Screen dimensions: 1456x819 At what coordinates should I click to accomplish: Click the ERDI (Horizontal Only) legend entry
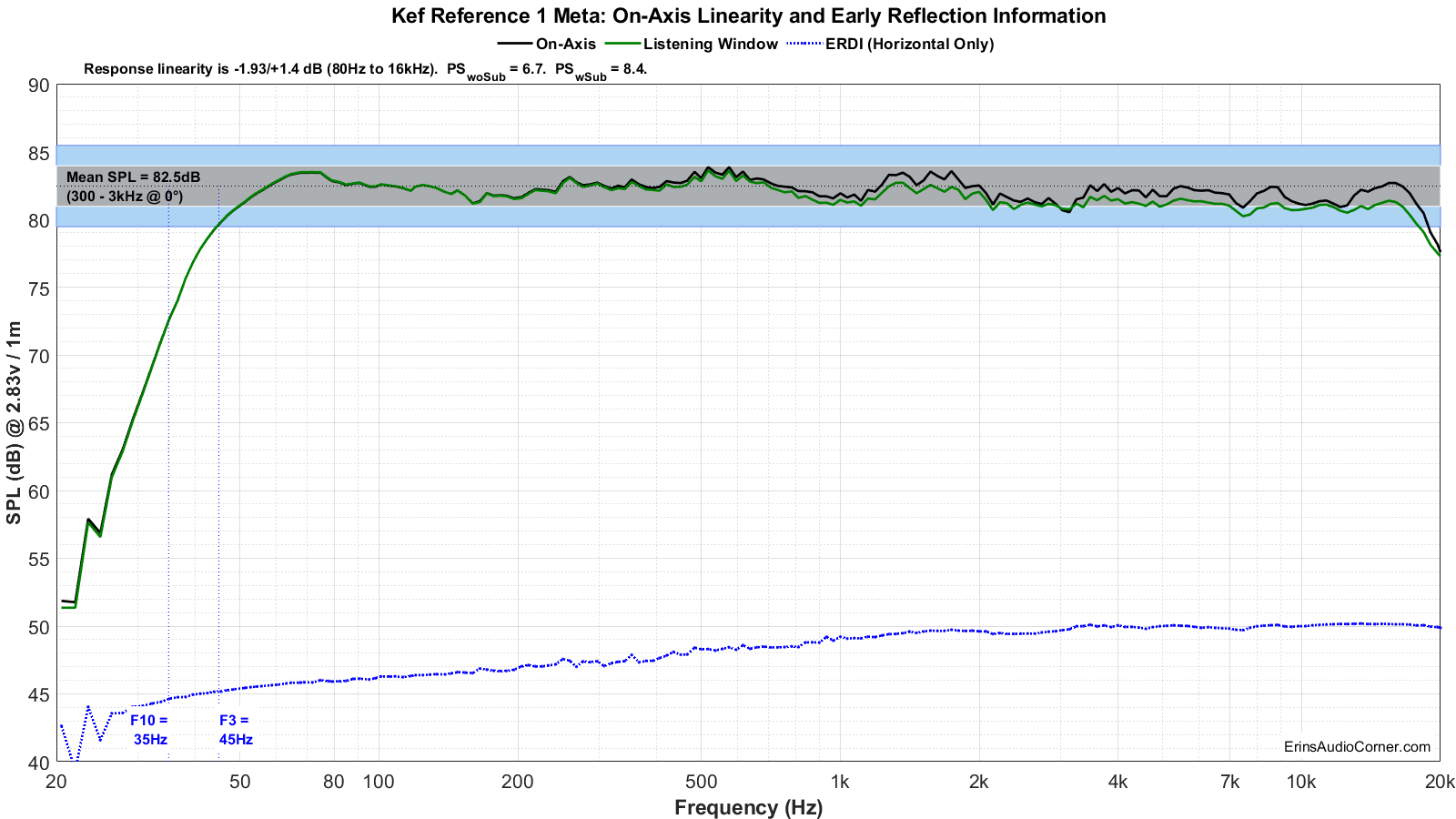(890, 44)
